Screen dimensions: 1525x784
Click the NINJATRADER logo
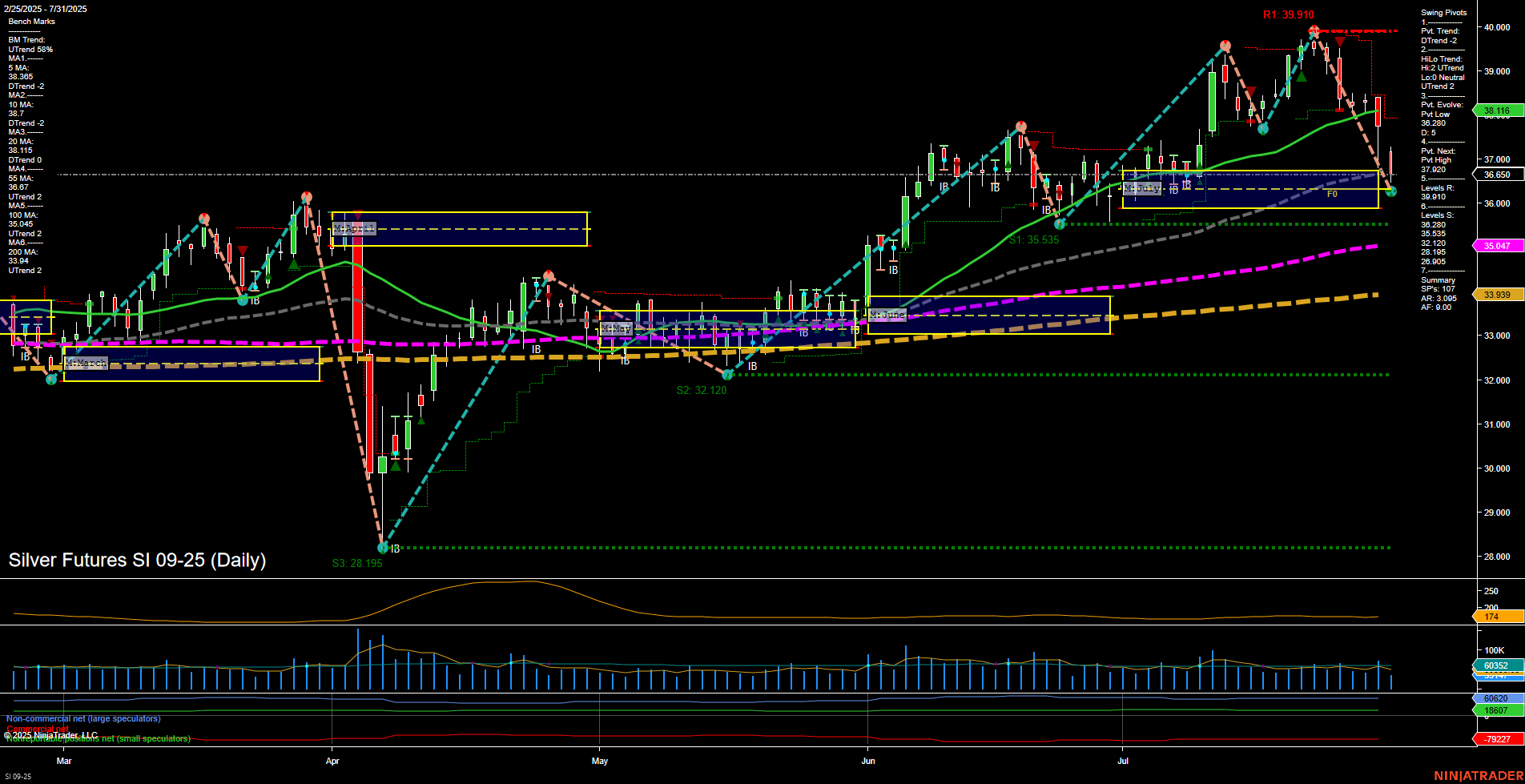1479,776
